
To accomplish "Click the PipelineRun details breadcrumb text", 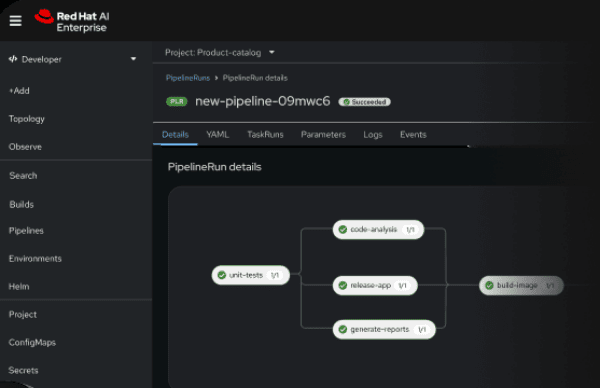I will [x=255, y=78].
